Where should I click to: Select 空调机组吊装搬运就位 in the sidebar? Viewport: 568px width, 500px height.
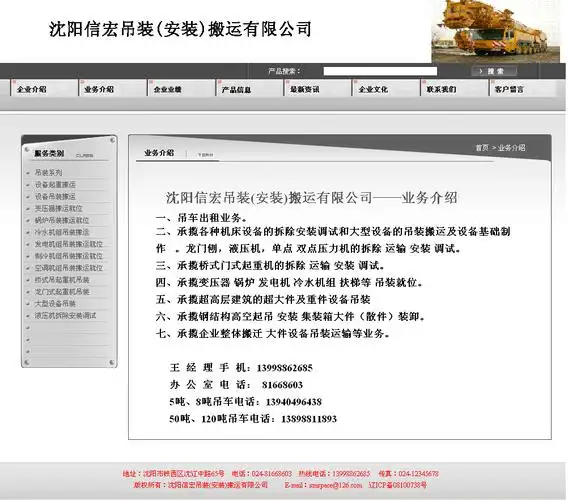tap(69, 268)
